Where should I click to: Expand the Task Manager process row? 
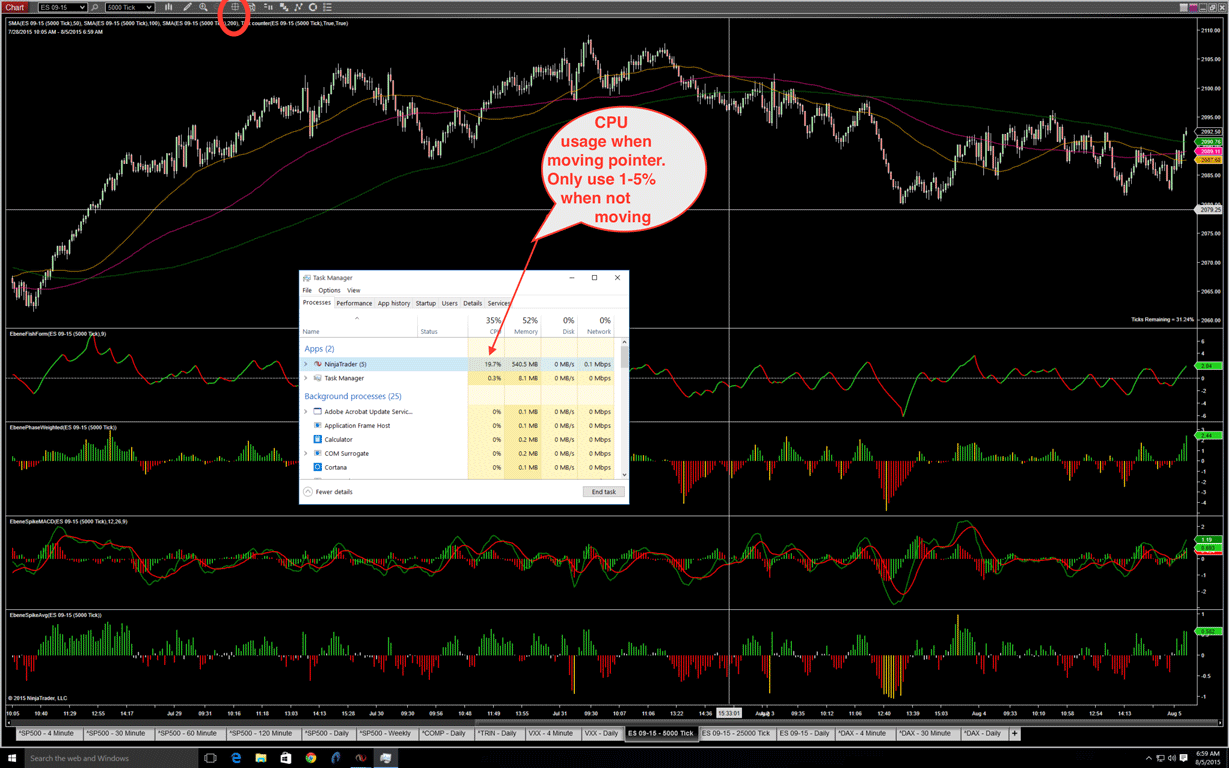coord(306,378)
